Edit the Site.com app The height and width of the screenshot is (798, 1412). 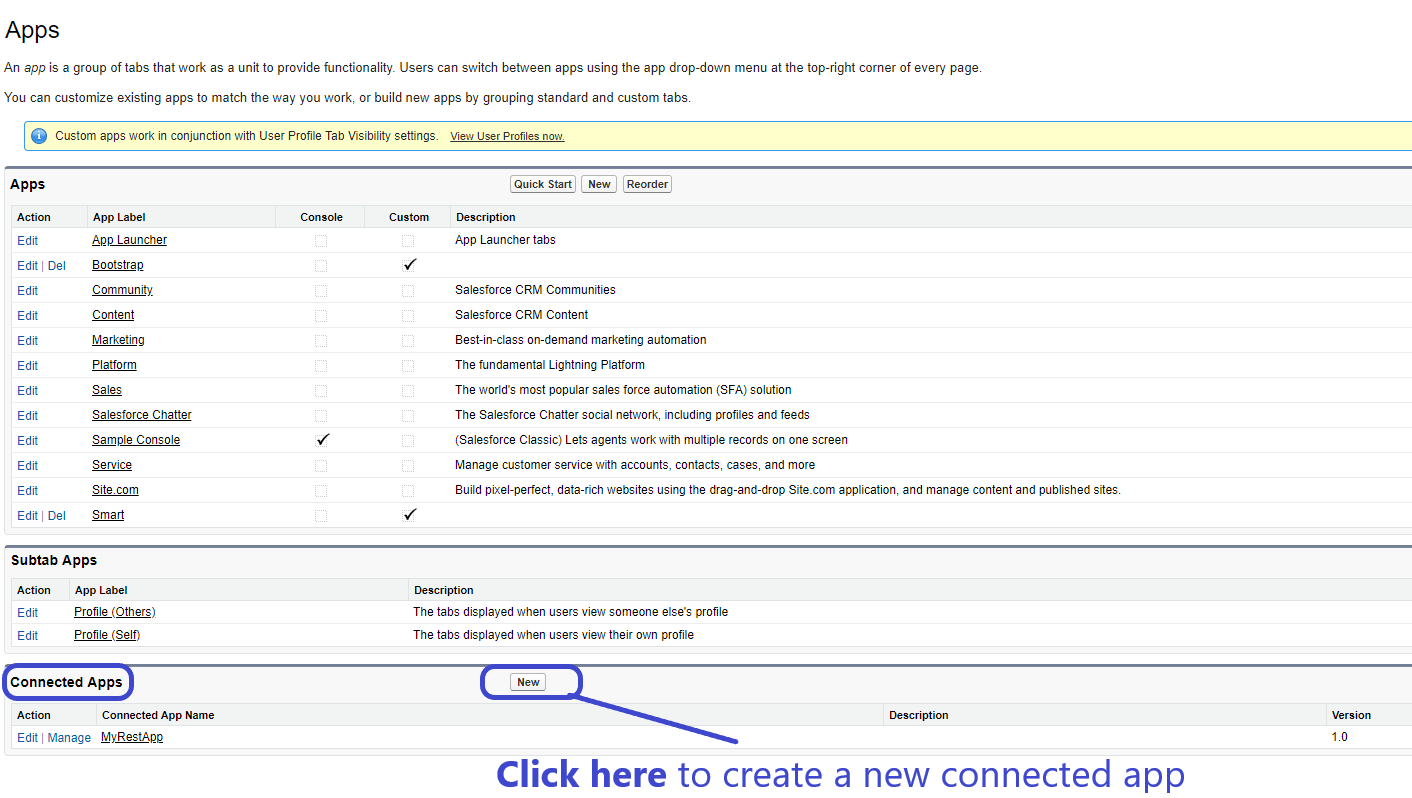(x=27, y=490)
